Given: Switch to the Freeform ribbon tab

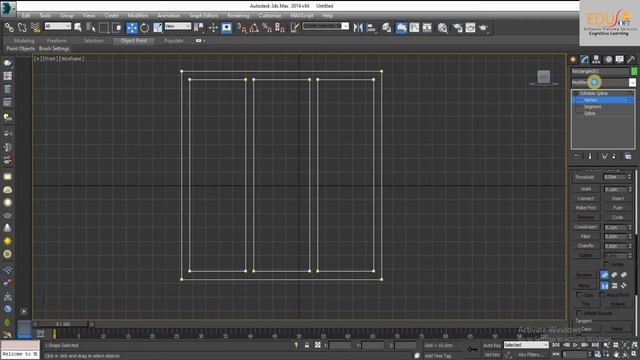Looking at the screenshot, I should tap(56, 41).
